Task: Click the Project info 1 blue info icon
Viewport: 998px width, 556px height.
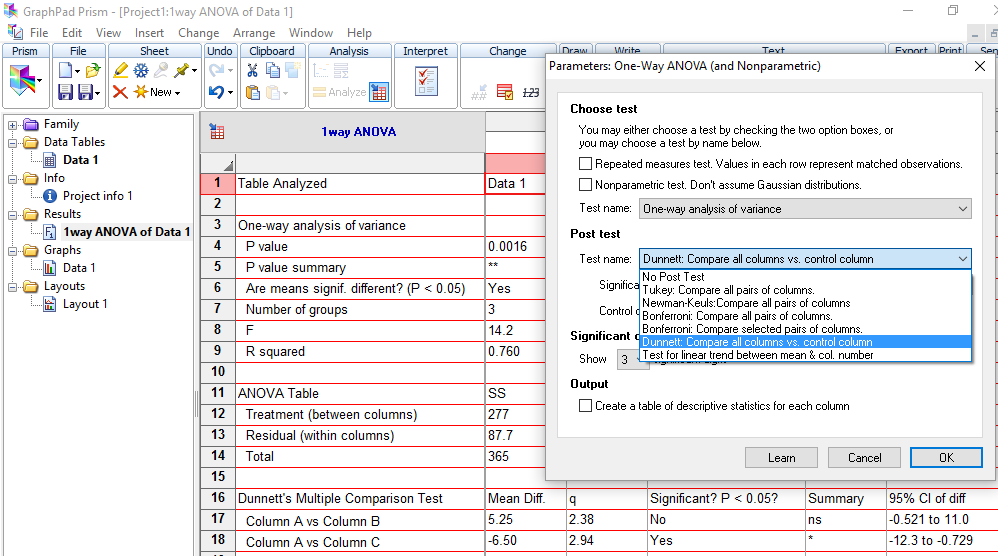Action: point(50,196)
